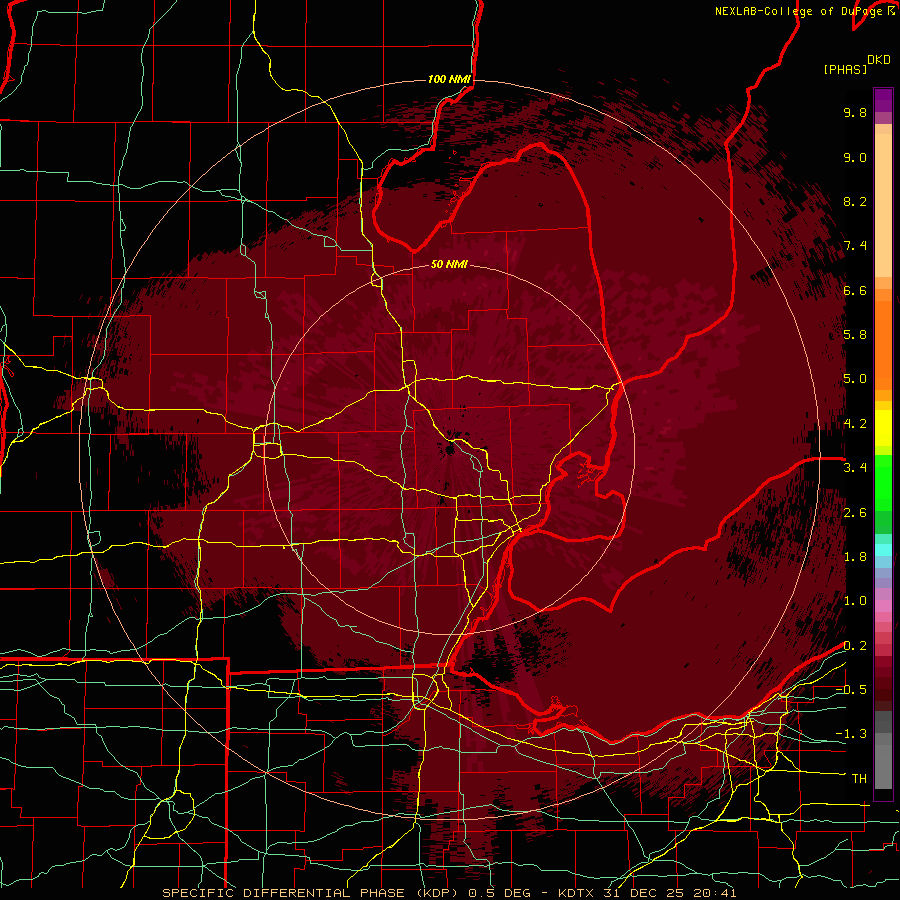Select the 5.8 legend value

855,335
